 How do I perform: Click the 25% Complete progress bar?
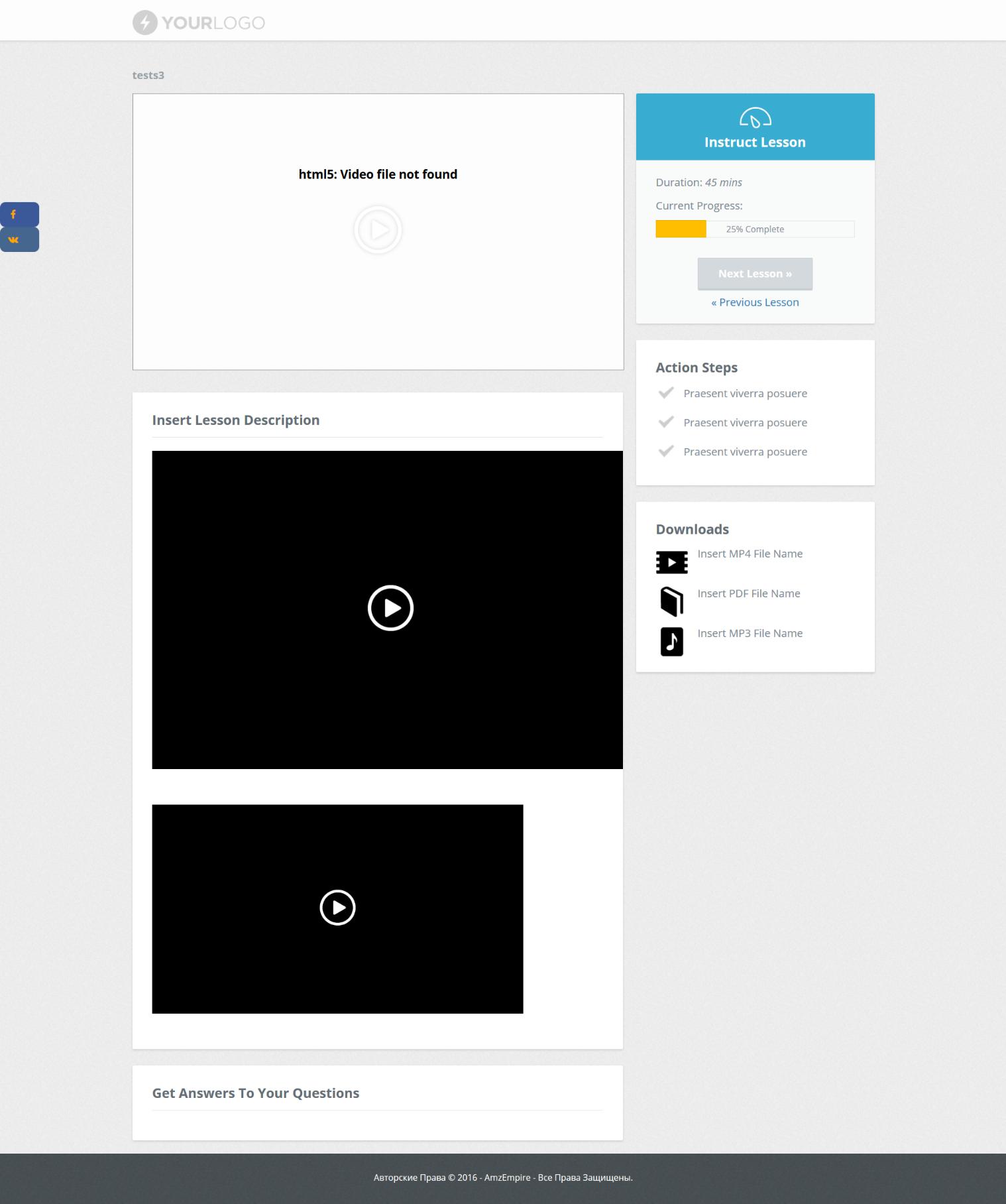click(x=755, y=229)
